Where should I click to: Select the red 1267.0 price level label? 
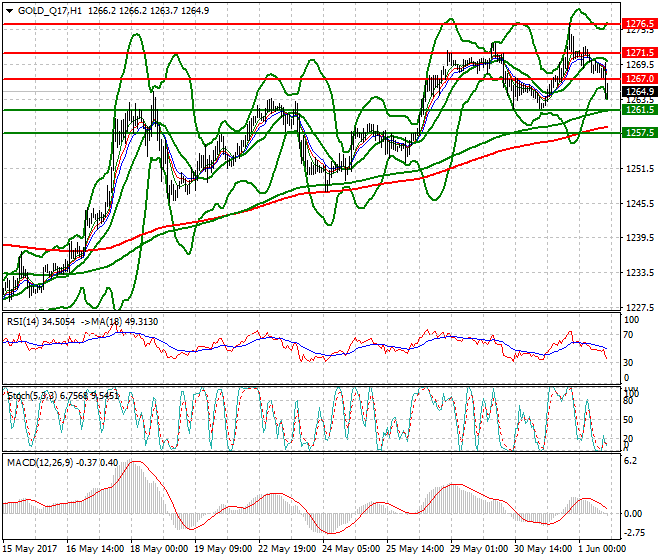point(639,79)
